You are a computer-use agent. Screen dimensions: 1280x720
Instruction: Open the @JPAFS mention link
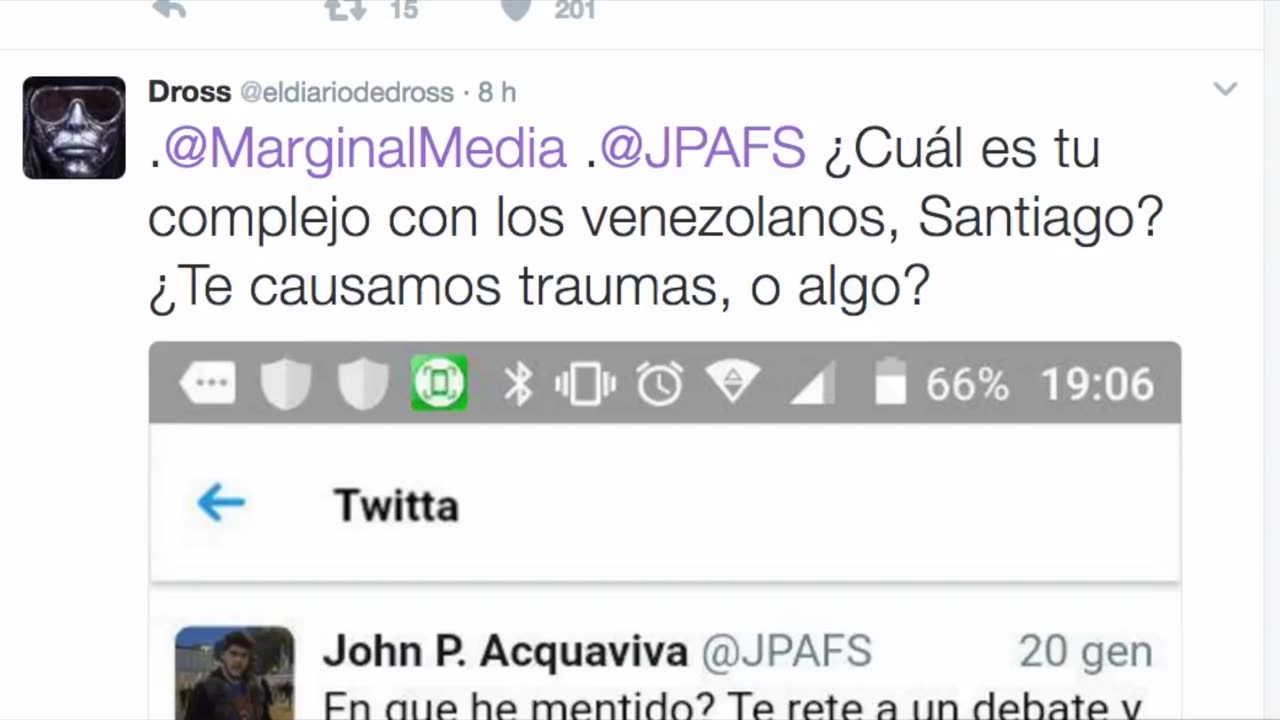(x=702, y=150)
